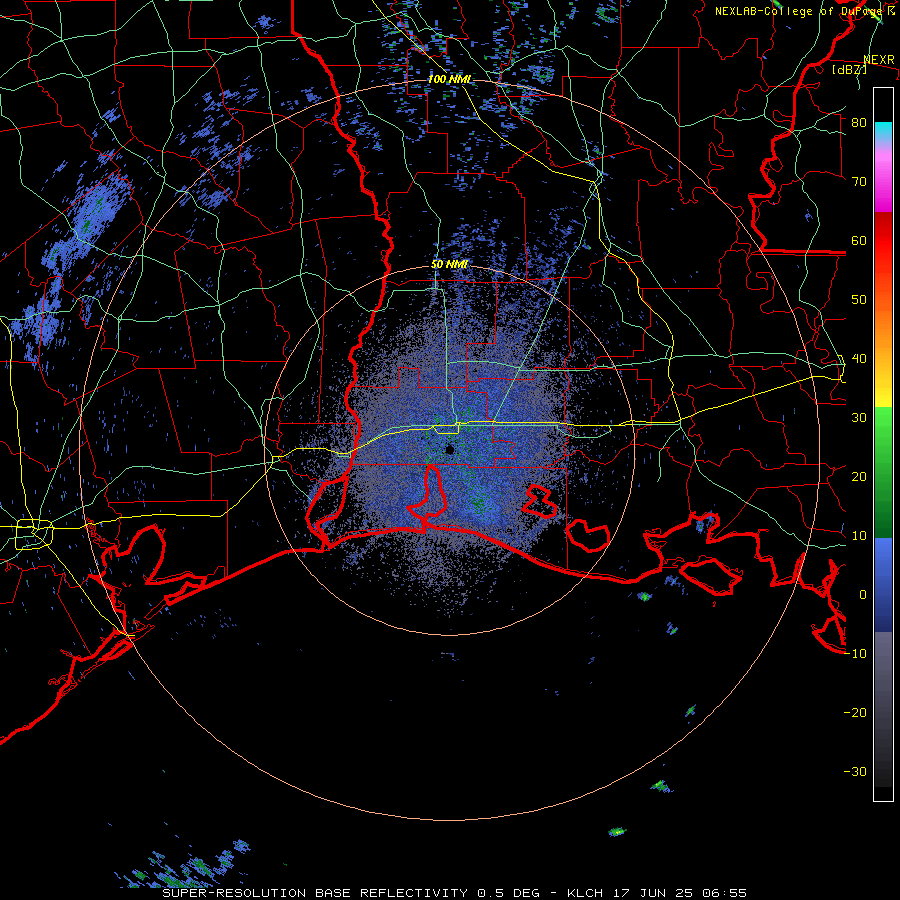Screen dimensions: 900x900
Task: Click the 0 value on the color scale
Action: tap(863, 595)
